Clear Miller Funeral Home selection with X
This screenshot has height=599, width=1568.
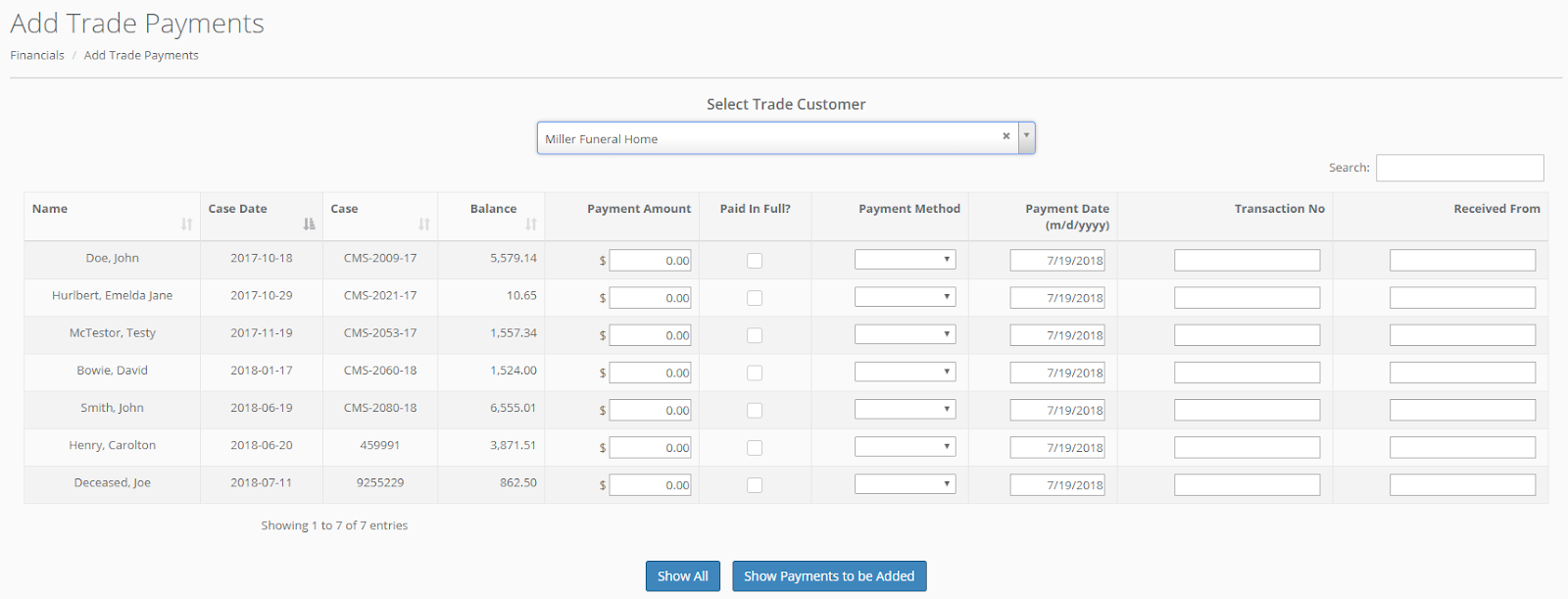[1006, 137]
